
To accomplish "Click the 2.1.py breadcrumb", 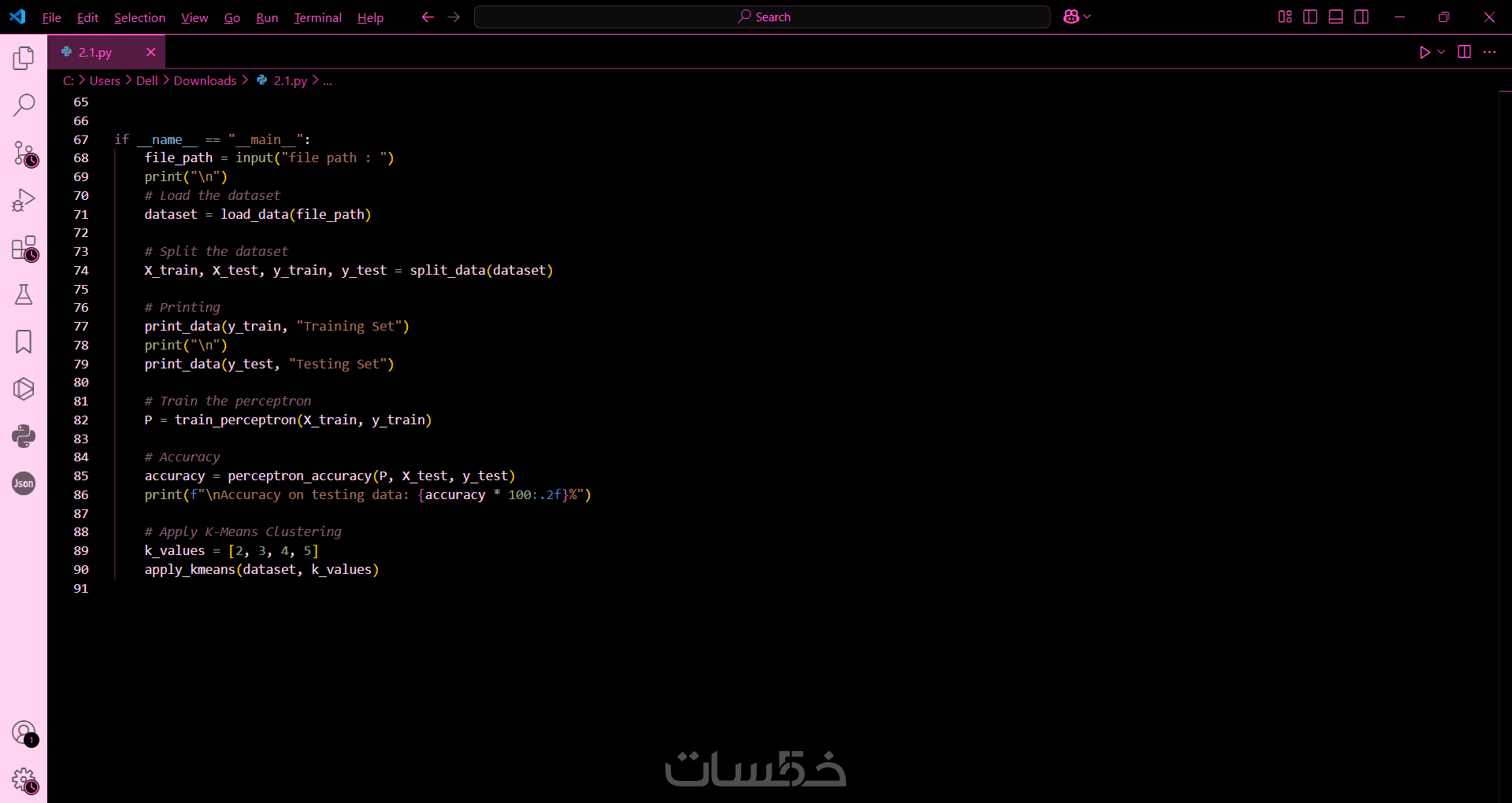I will point(290,80).
